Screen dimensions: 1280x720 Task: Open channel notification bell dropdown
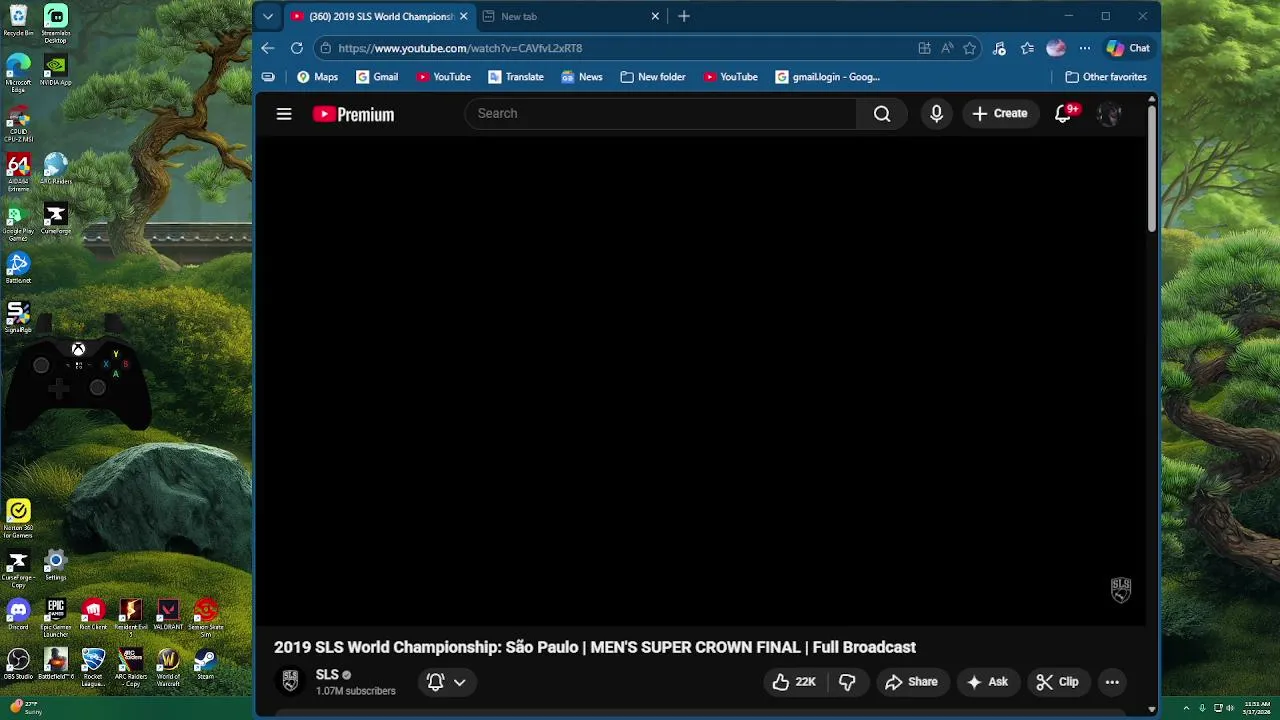pyautogui.click(x=446, y=682)
